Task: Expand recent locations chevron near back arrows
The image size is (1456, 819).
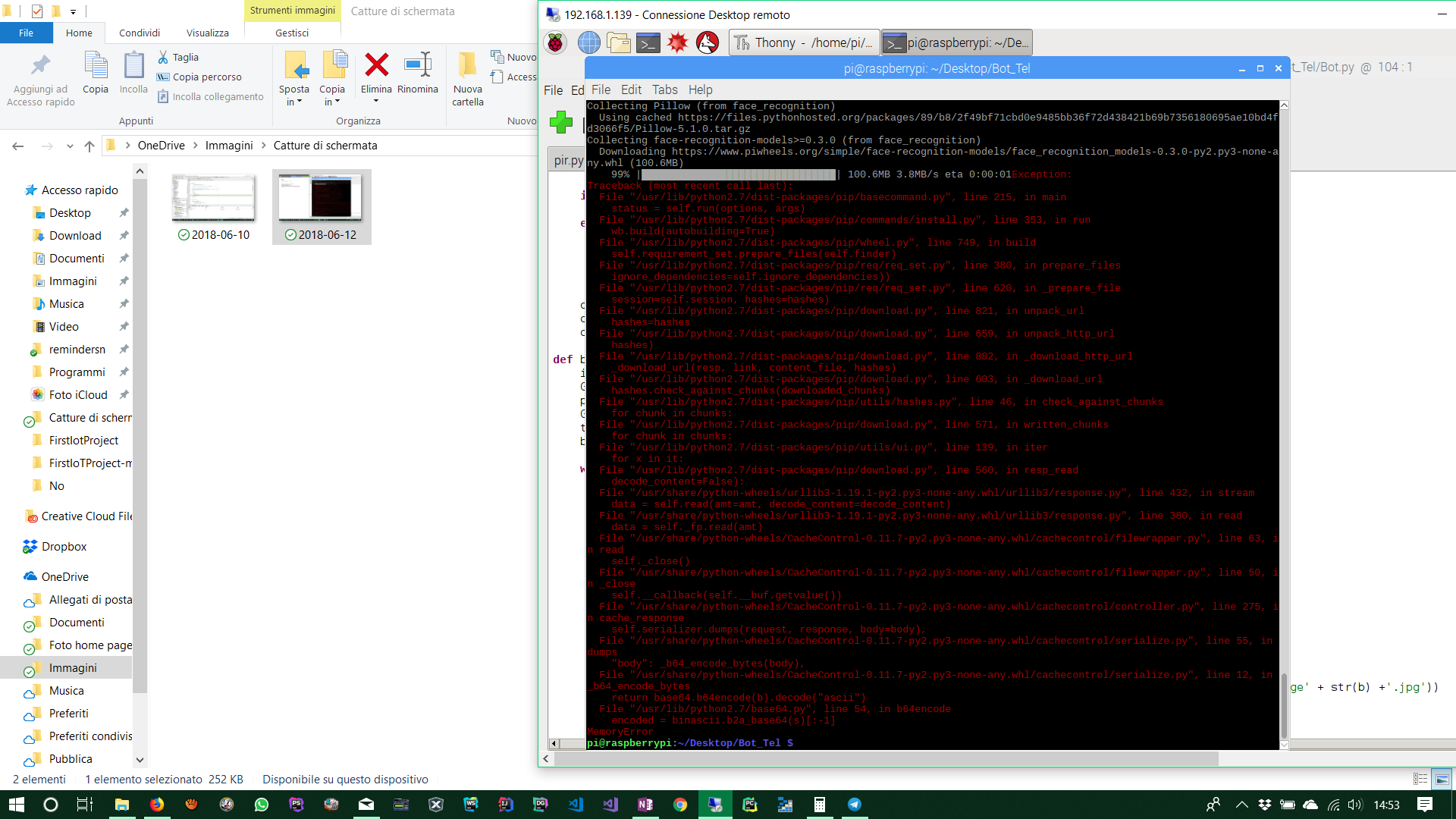Action: coord(70,146)
